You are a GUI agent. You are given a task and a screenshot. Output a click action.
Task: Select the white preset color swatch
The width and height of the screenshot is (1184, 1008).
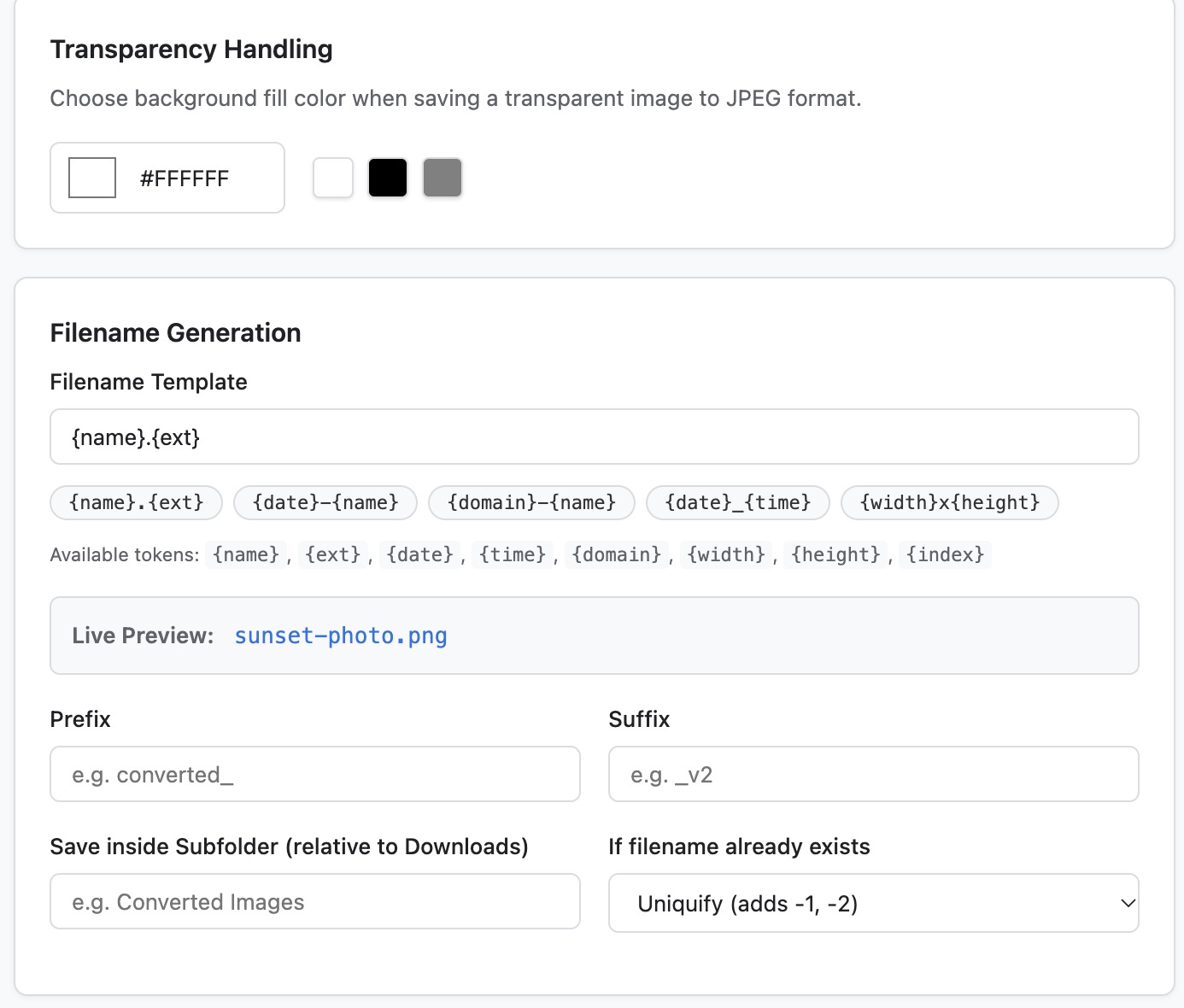click(x=333, y=178)
